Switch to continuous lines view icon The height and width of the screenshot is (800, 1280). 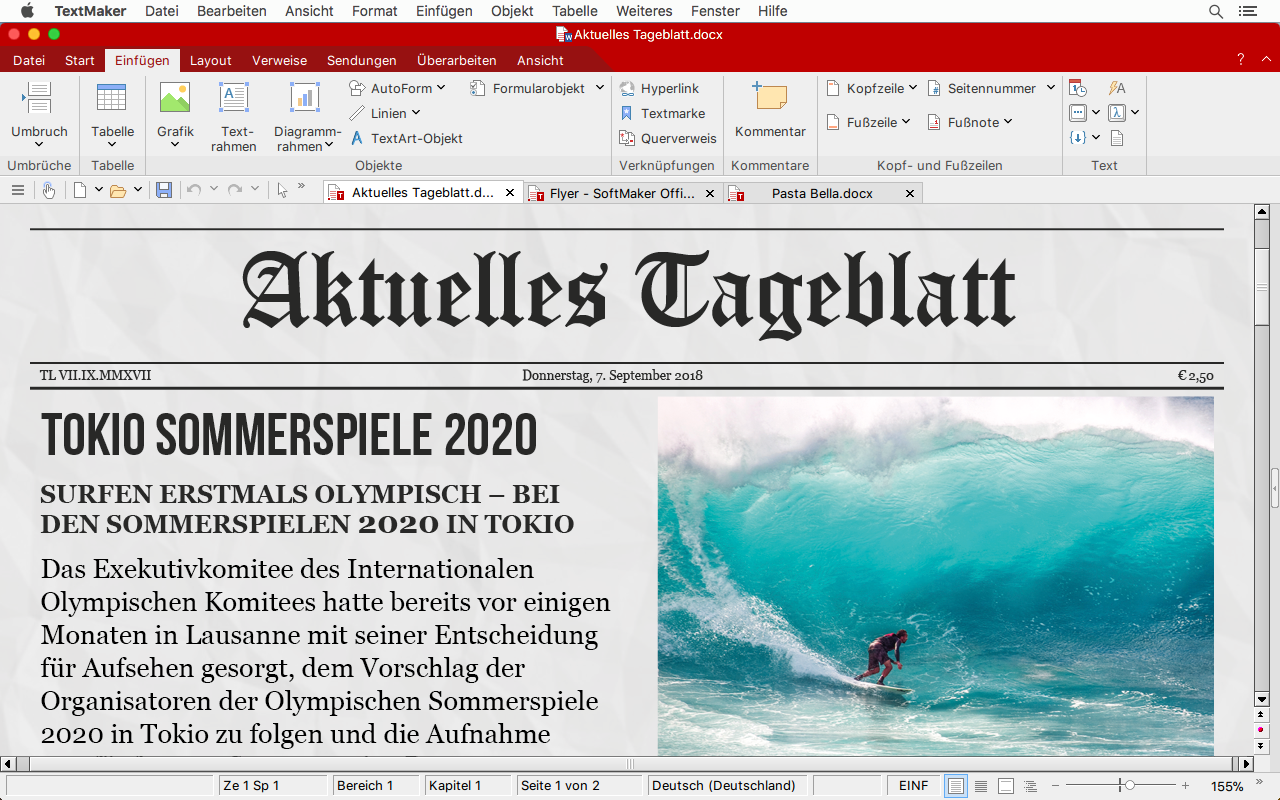point(981,786)
